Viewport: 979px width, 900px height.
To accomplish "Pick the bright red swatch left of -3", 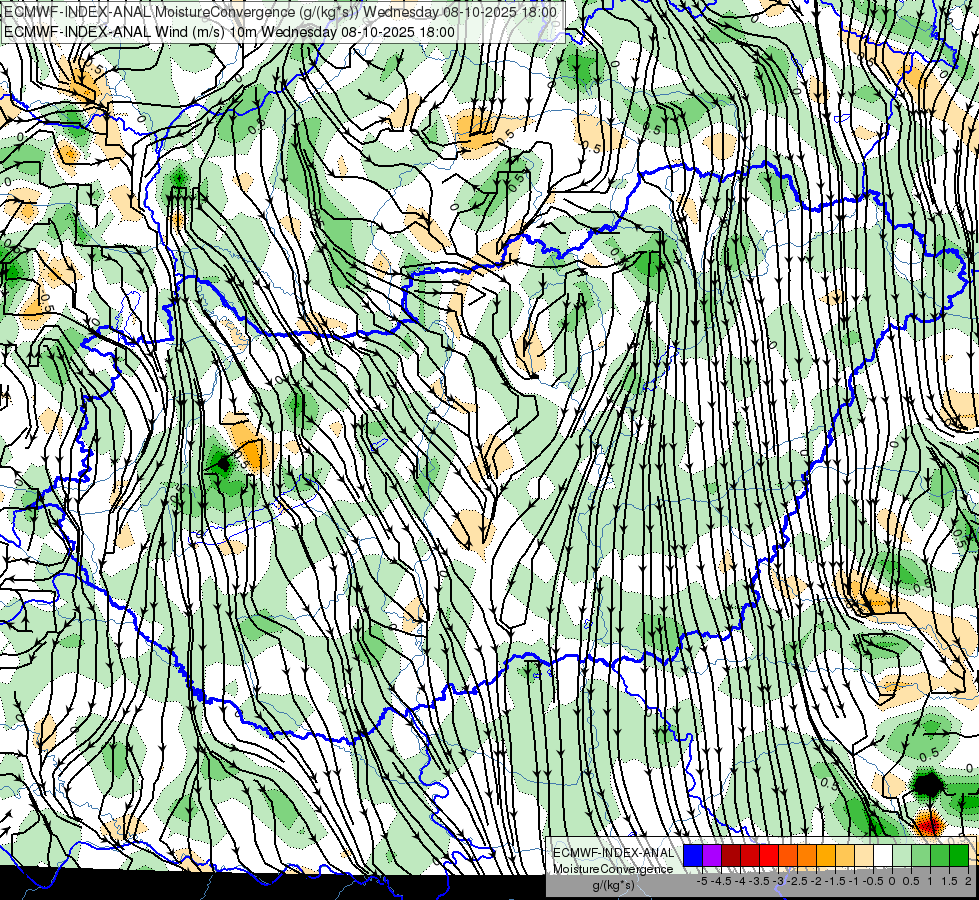I will click(x=769, y=855).
